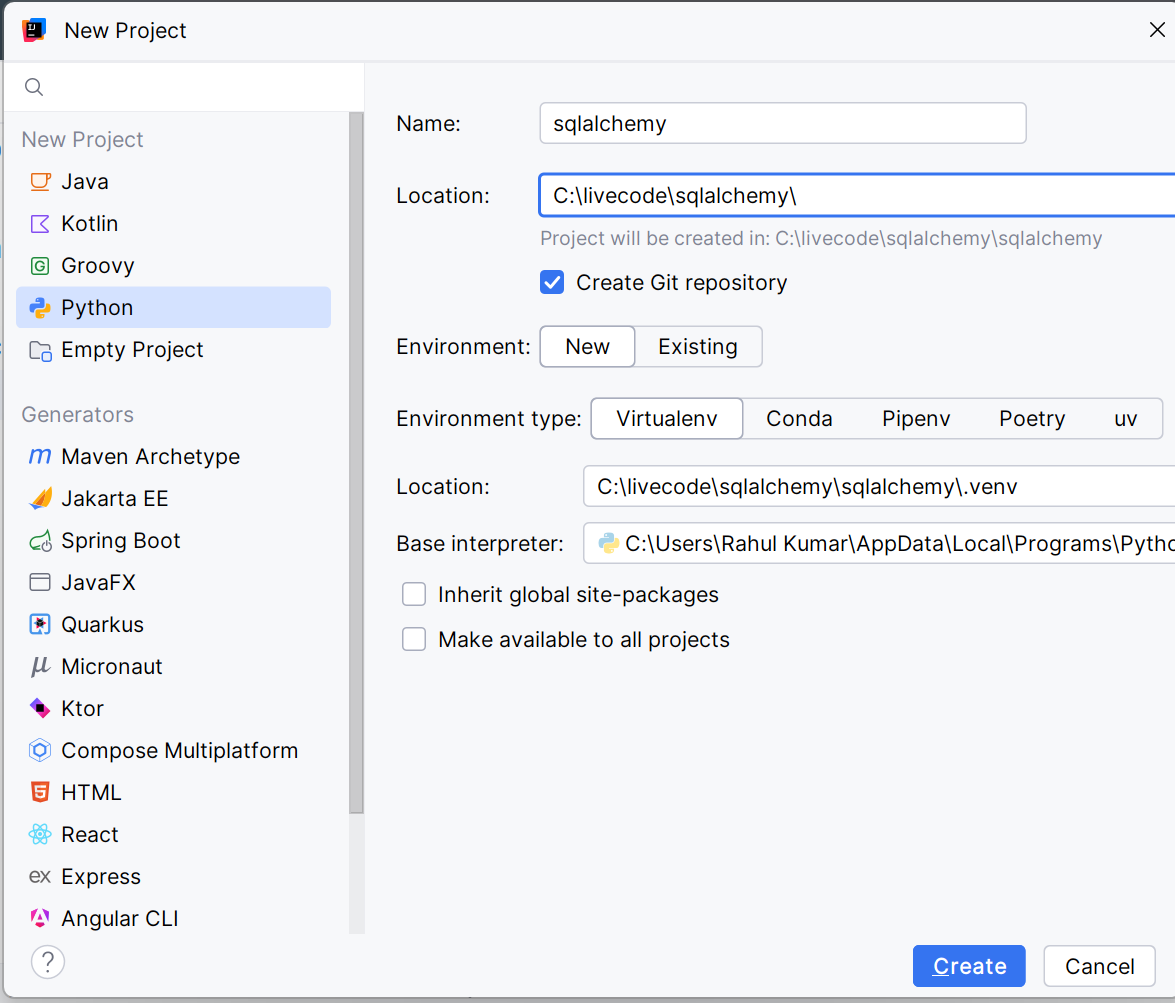The width and height of the screenshot is (1175, 1003).
Task: Open help via question mark icon
Action: (x=48, y=962)
